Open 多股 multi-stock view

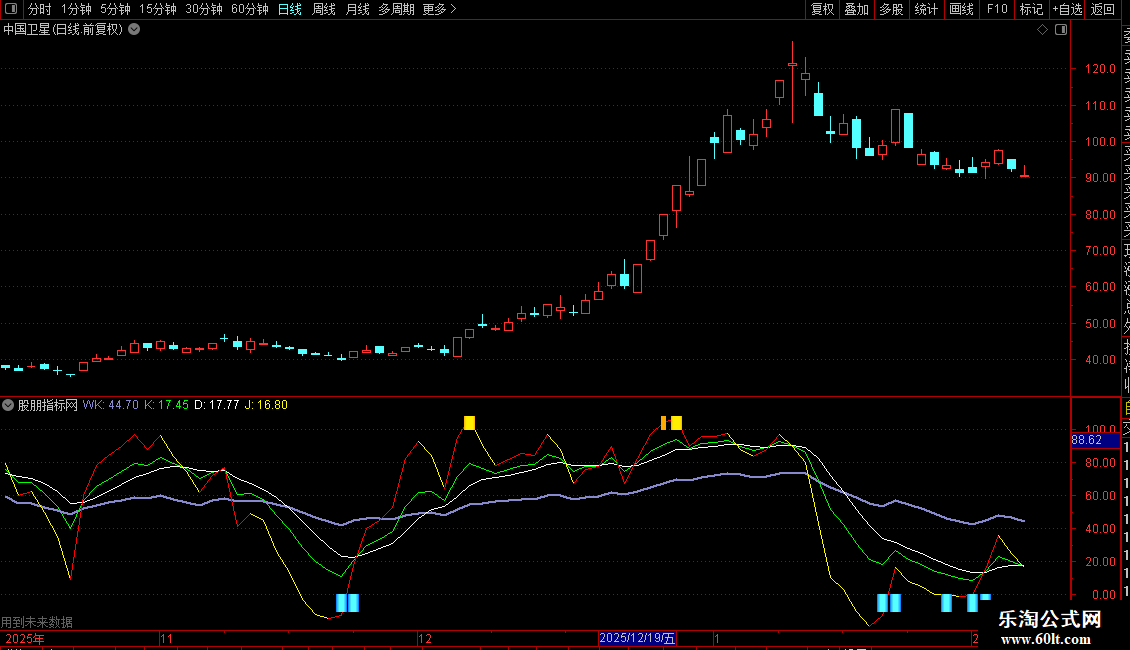(891, 9)
